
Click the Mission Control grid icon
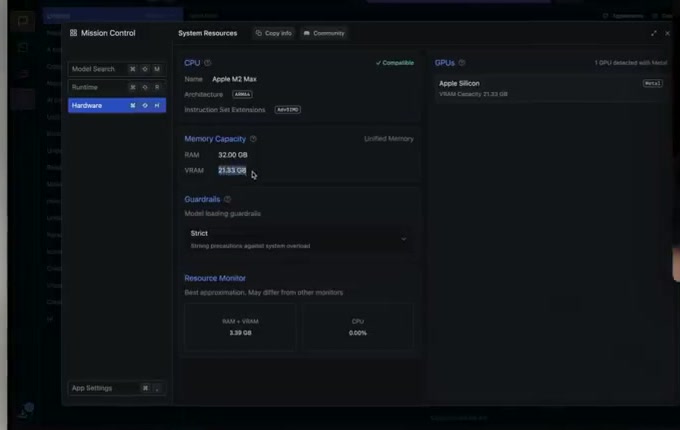(73, 33)
